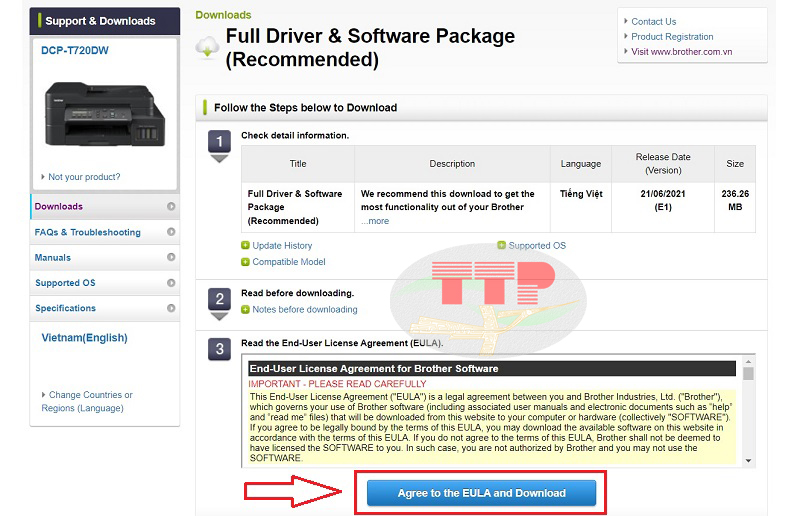
Task: Click the Agree to the EULA and Download button
Action: [x=481, y=493]
